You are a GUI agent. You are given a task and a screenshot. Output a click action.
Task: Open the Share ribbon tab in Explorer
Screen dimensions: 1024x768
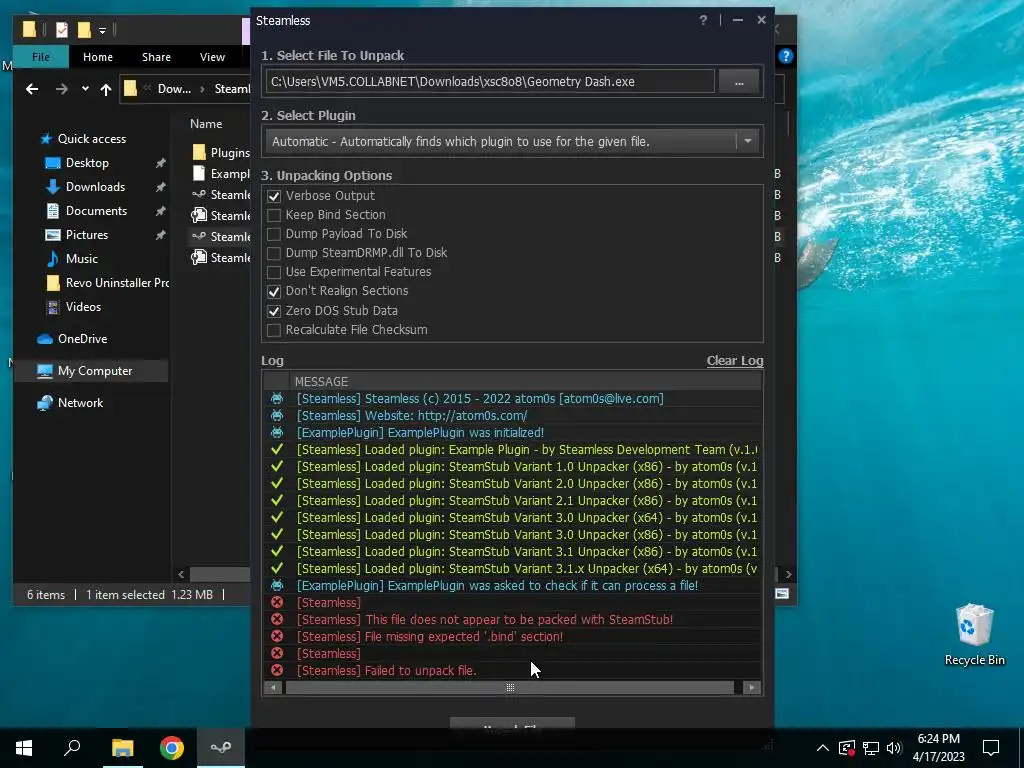pyautogui.click(x=157, y=57)
